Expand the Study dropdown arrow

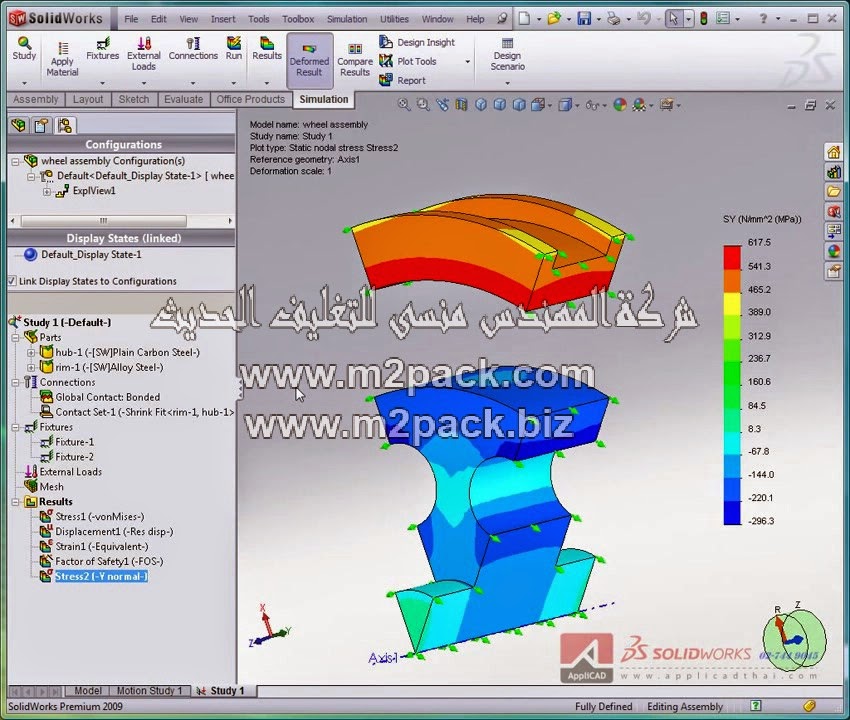(x=24, y=83)
